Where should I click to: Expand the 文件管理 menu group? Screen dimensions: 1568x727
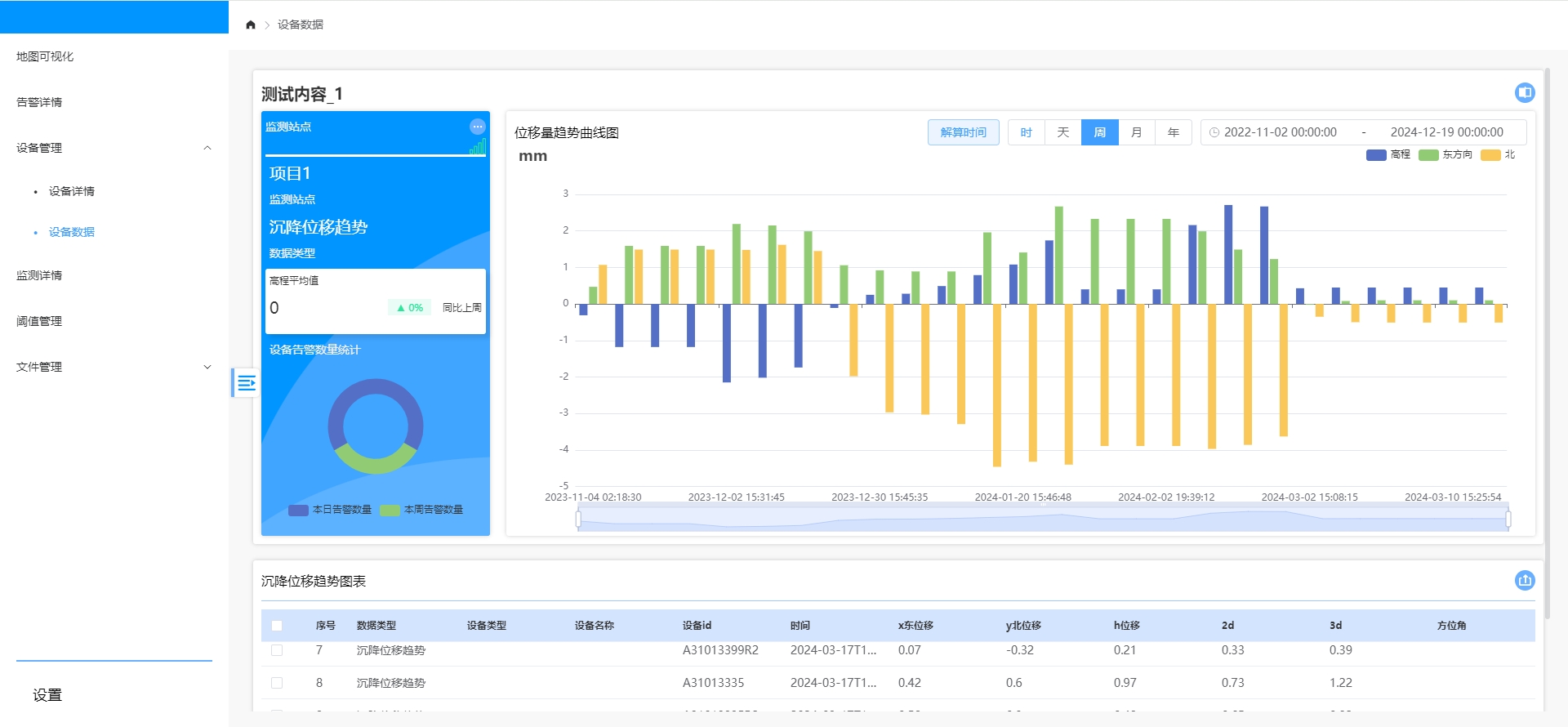point(114,367)
